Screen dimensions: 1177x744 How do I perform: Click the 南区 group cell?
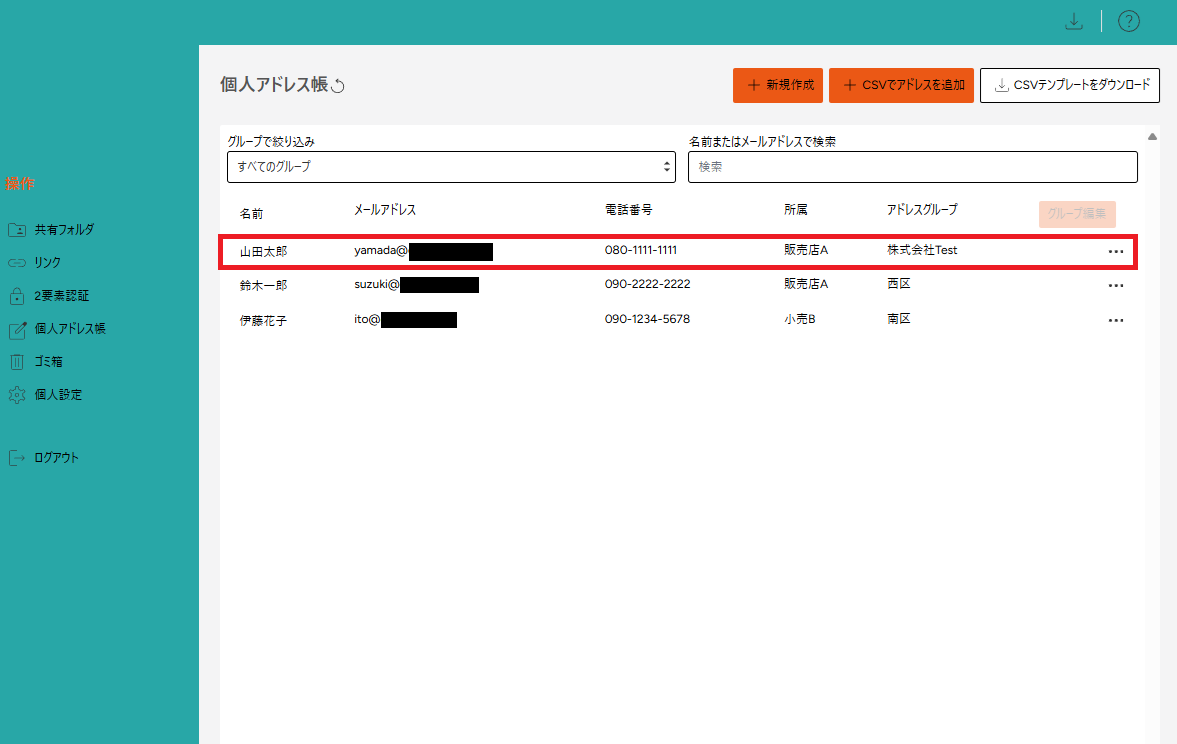tap(899, 319)
